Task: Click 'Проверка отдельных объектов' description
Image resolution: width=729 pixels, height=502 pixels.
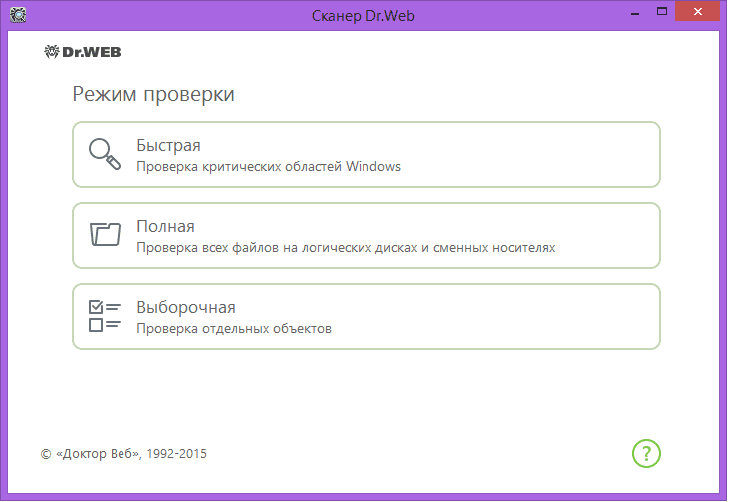Action: 234,329
